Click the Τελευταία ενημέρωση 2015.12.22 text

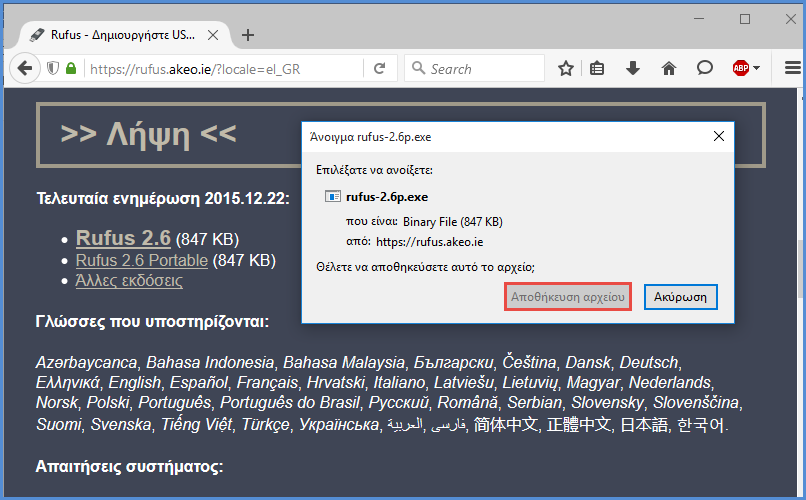163,198
